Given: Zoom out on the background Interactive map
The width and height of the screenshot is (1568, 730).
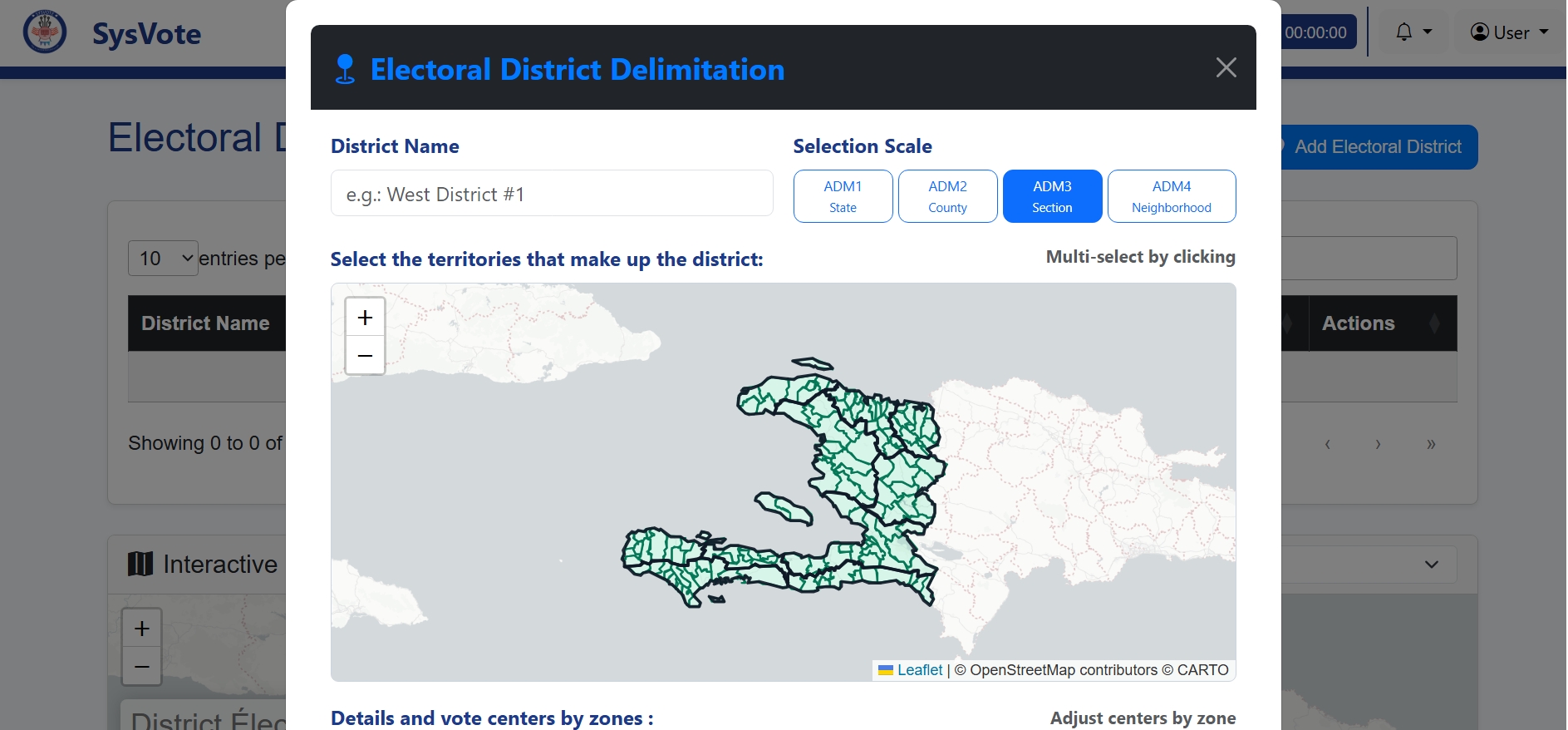Looking at the screenshot, I should click(142, 667).
